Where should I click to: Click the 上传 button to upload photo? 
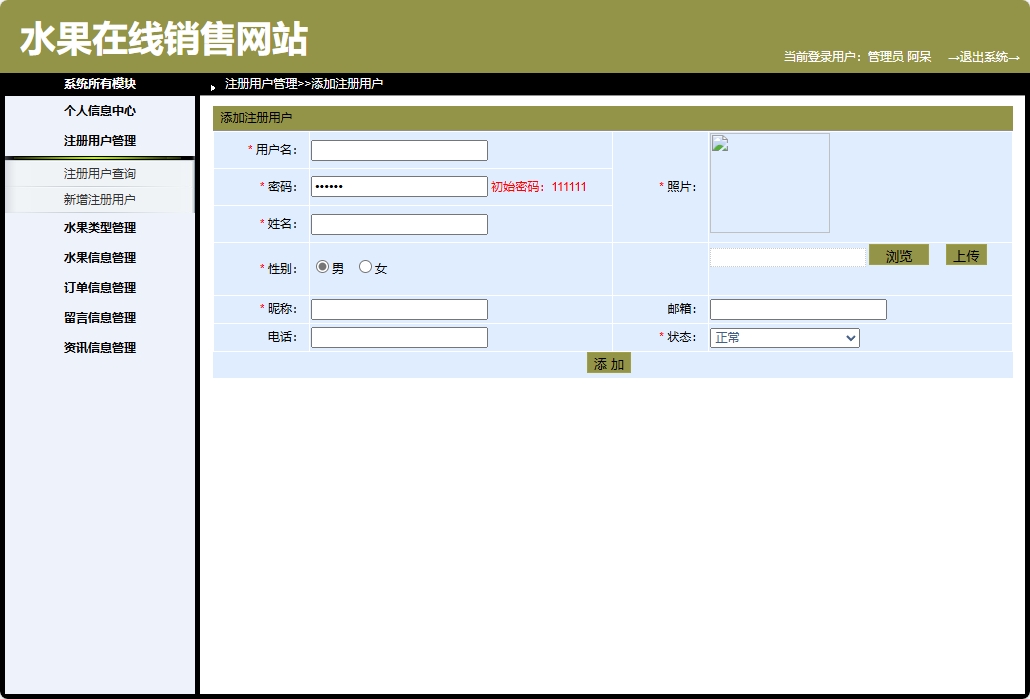click(x=965, y=255)
